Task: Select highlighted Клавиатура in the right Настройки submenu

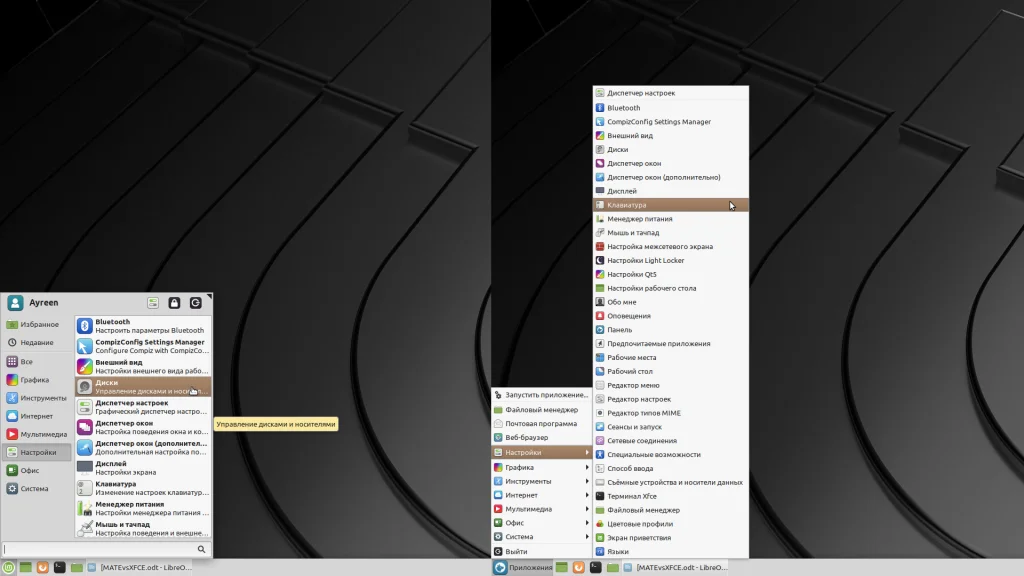Action: [x=671, y=205]
